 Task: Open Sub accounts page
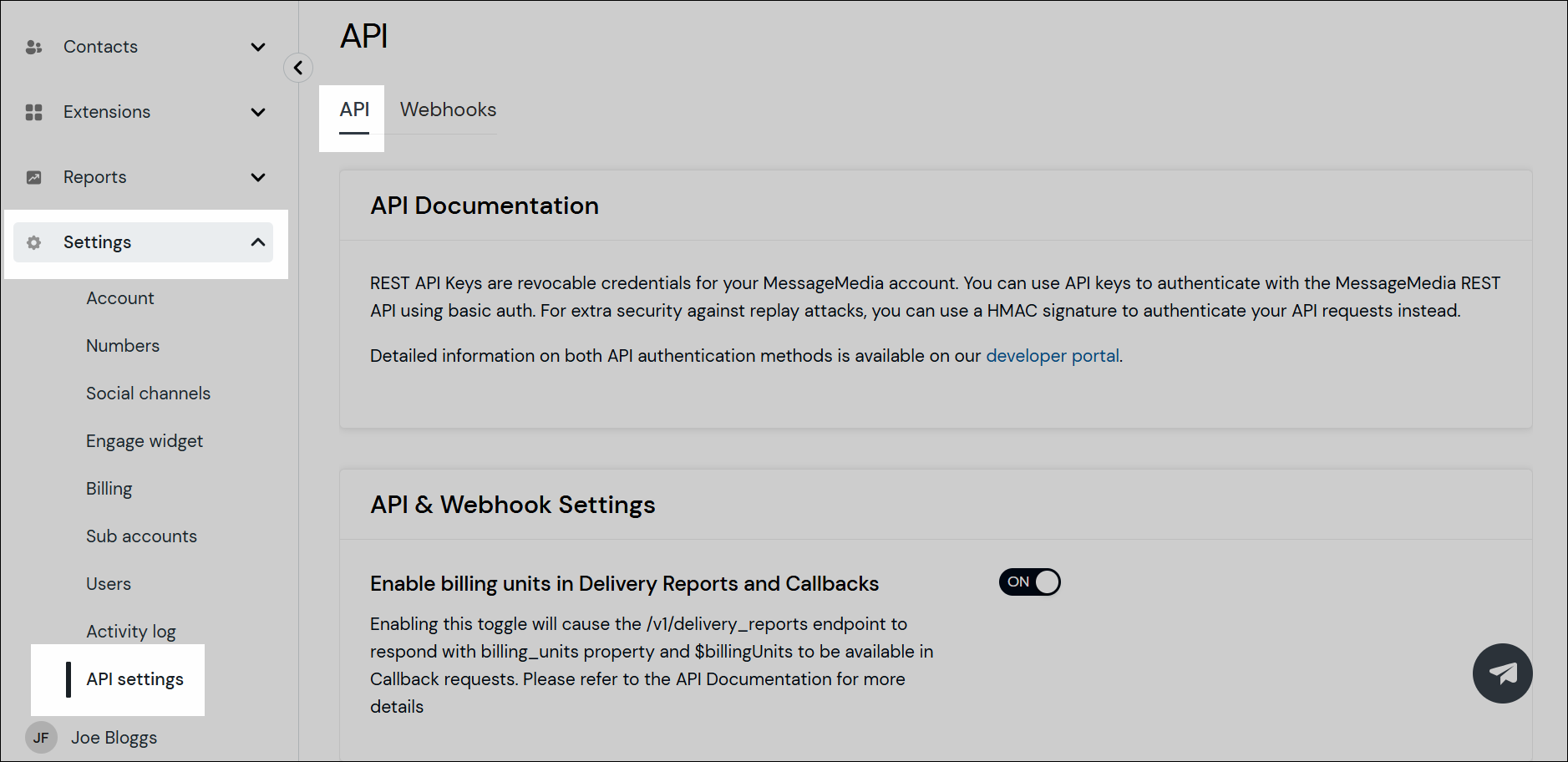[x=141, y=536]
